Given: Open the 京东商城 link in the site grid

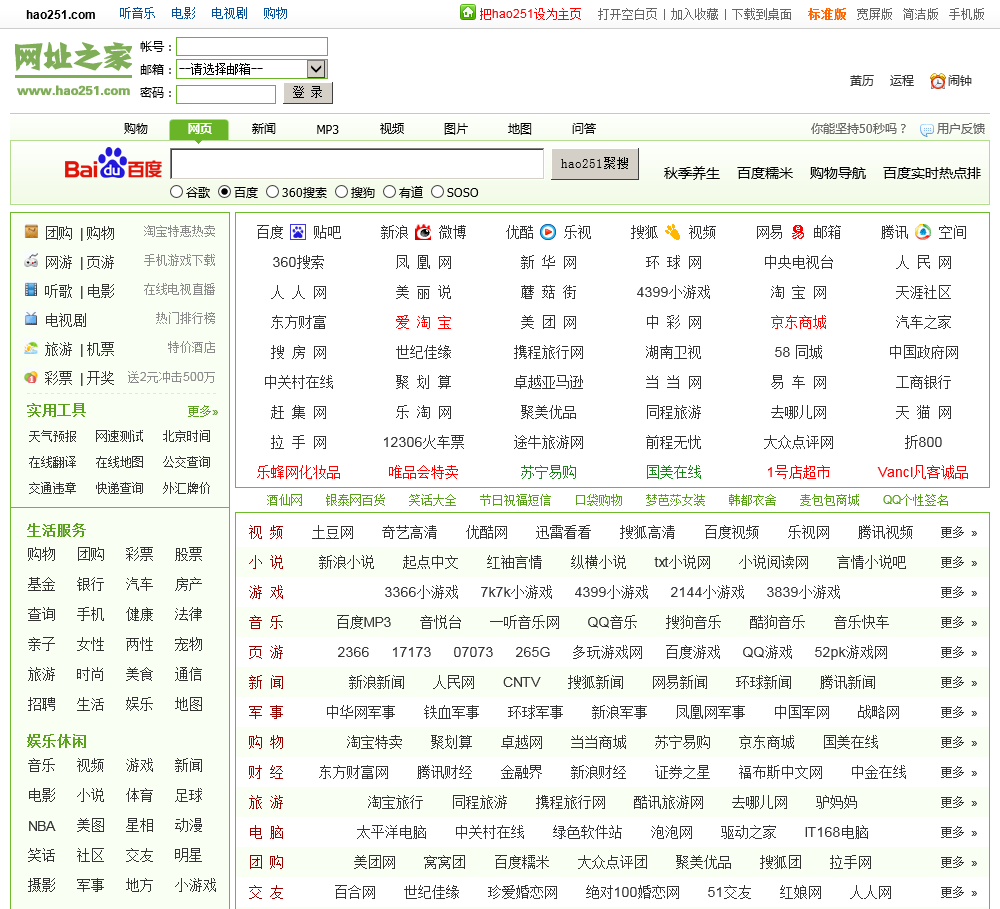Looking at the screenshot, I should pyautogui.click(x=798, y=322).
